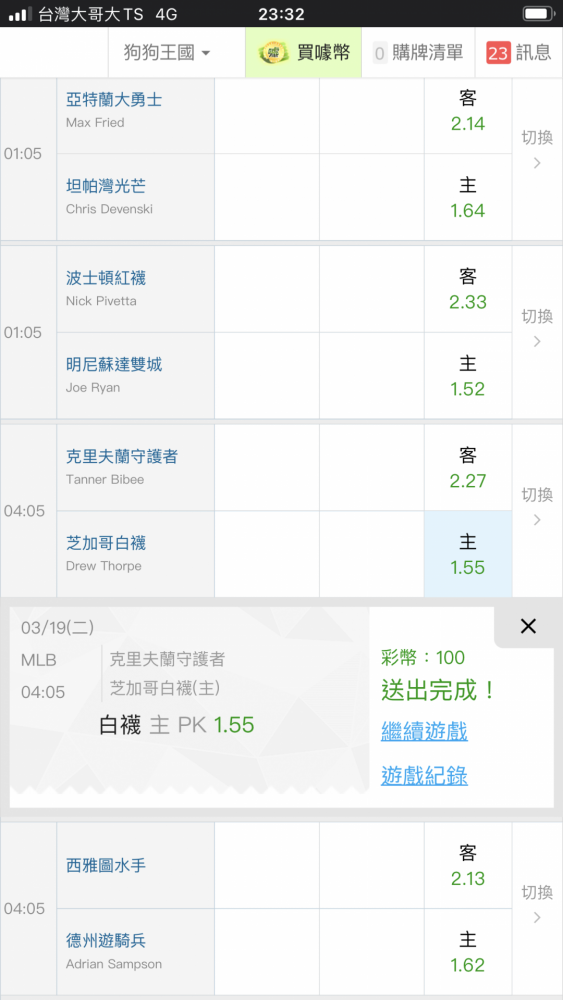Select home odds 1.64 for 坦帕灣光芒

[x=468, y=198]
